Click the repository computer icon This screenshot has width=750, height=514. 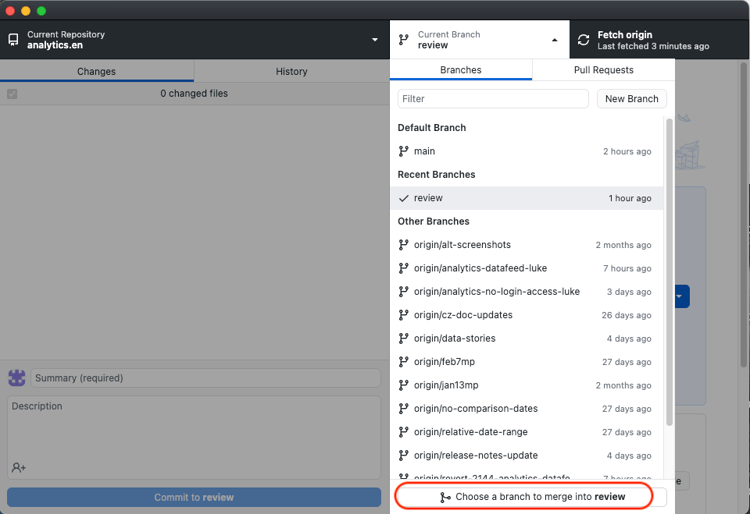click(x=13, y=40)
